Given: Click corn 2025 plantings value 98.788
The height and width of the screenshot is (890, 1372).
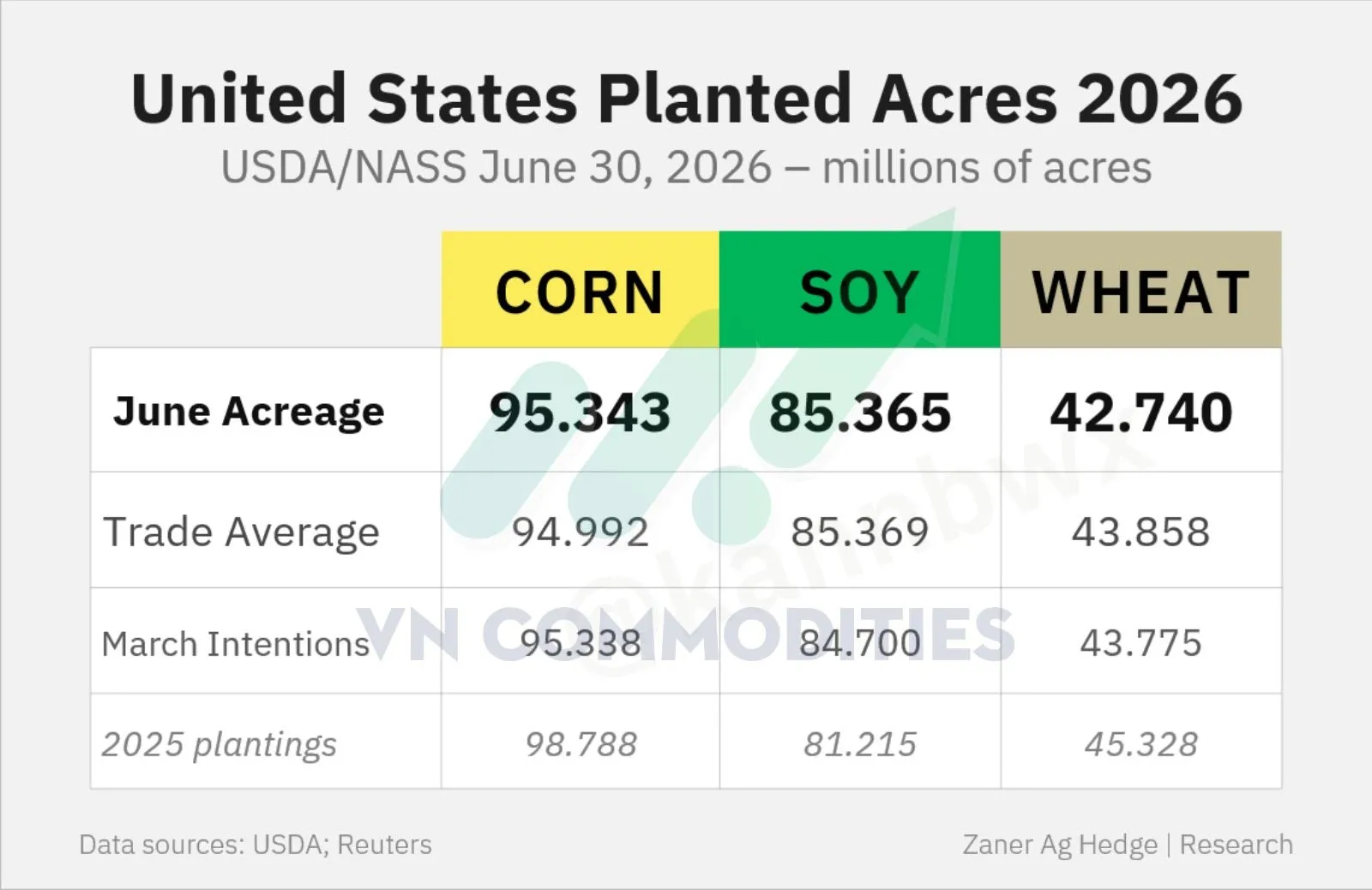Looking at the screenshot, I should click(581, 744).
